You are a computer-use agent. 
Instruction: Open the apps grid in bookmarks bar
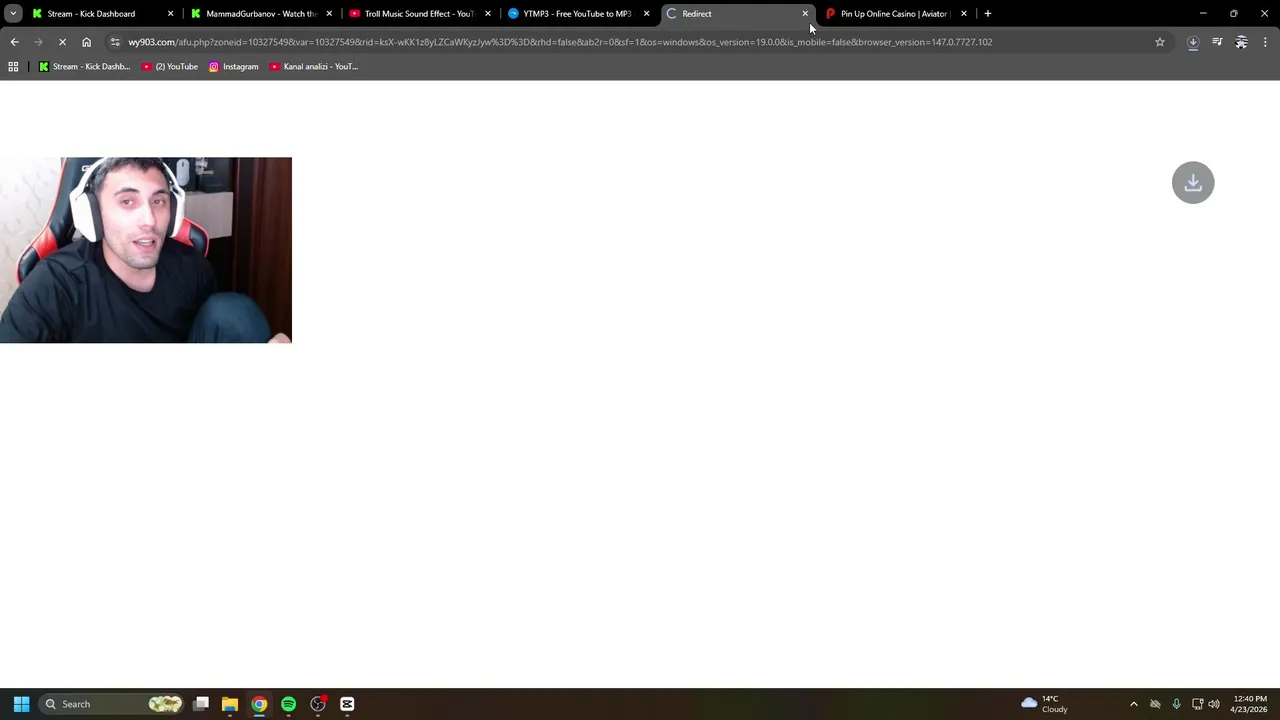13,67
